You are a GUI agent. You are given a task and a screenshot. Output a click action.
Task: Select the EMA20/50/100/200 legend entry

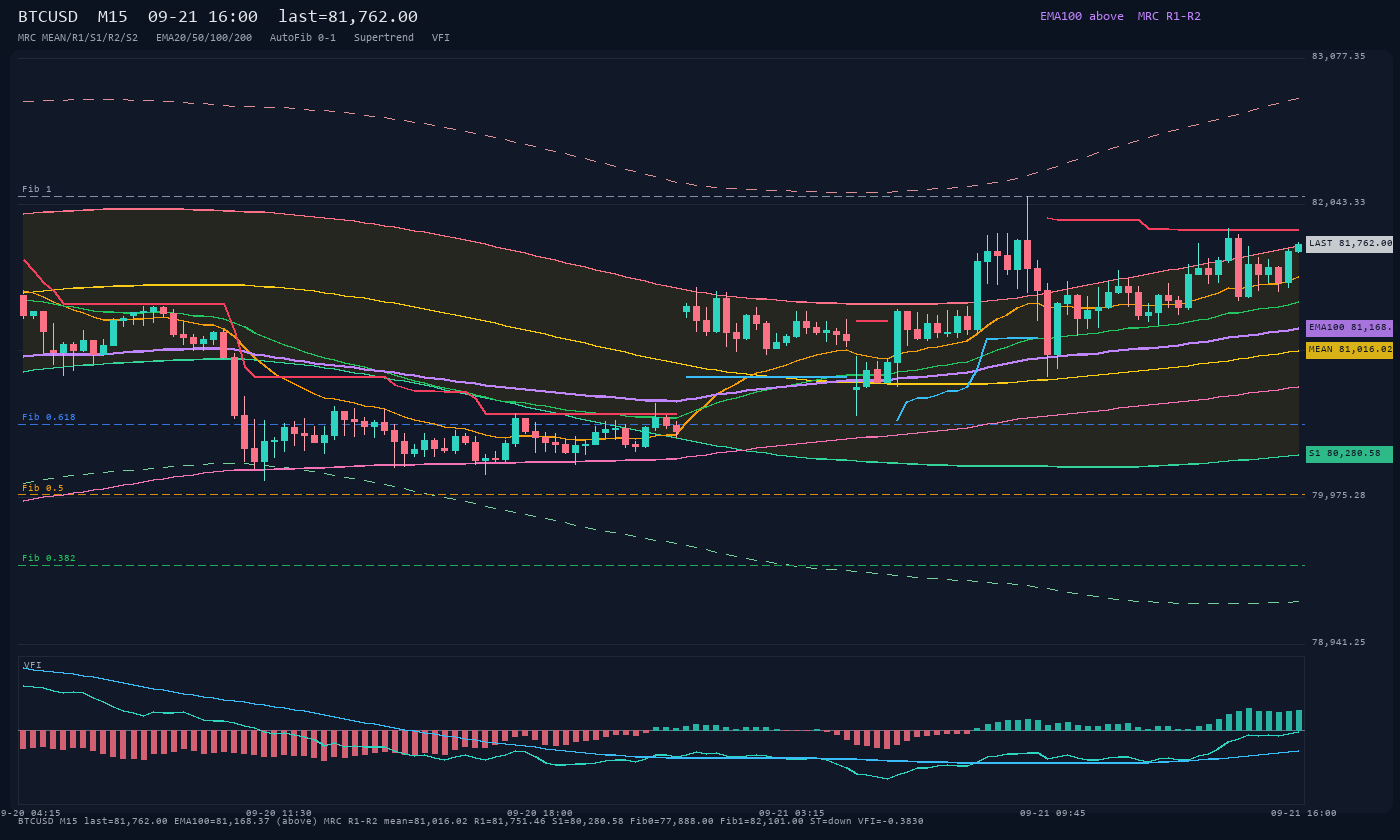(x=204, y=38)
